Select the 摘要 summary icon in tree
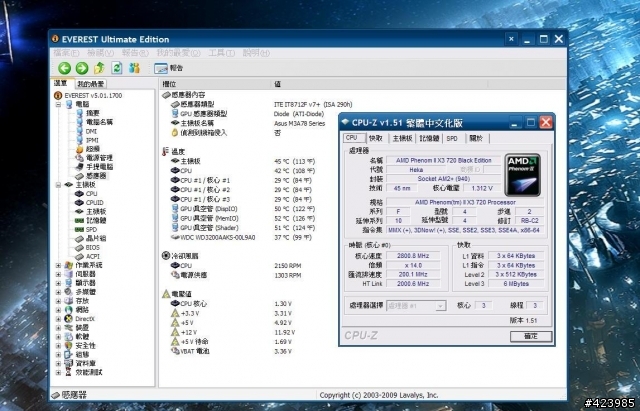This screenshot has height=411, width=640. point(80,113)
